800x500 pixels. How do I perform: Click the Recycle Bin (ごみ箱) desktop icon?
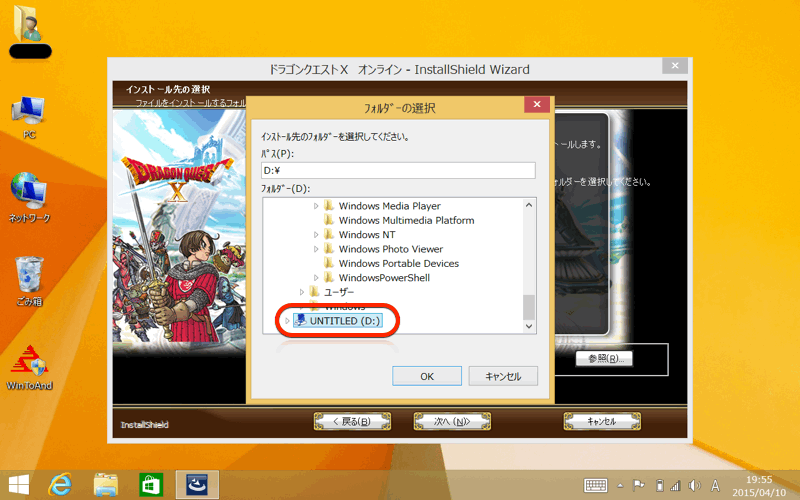click(x=29, y=277)
